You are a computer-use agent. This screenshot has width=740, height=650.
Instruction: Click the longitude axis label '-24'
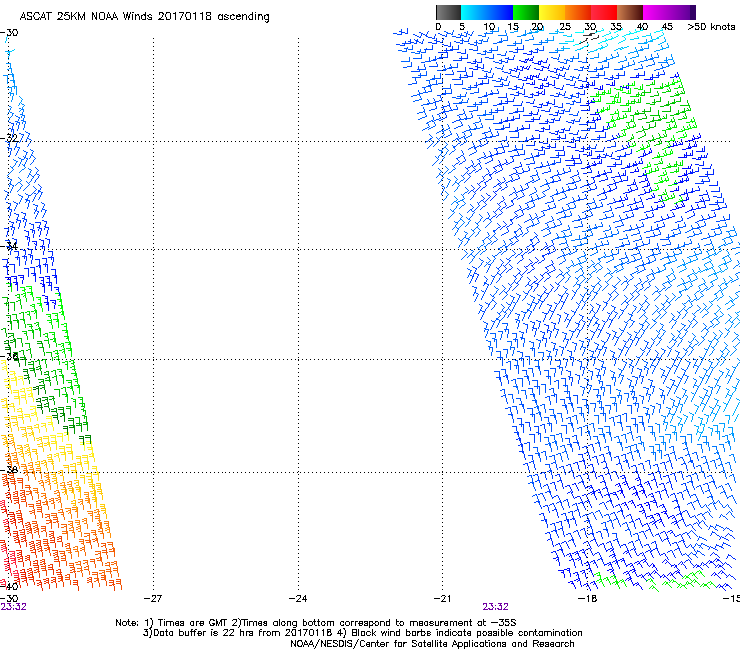pyautogui.click(x=298, y=599)
